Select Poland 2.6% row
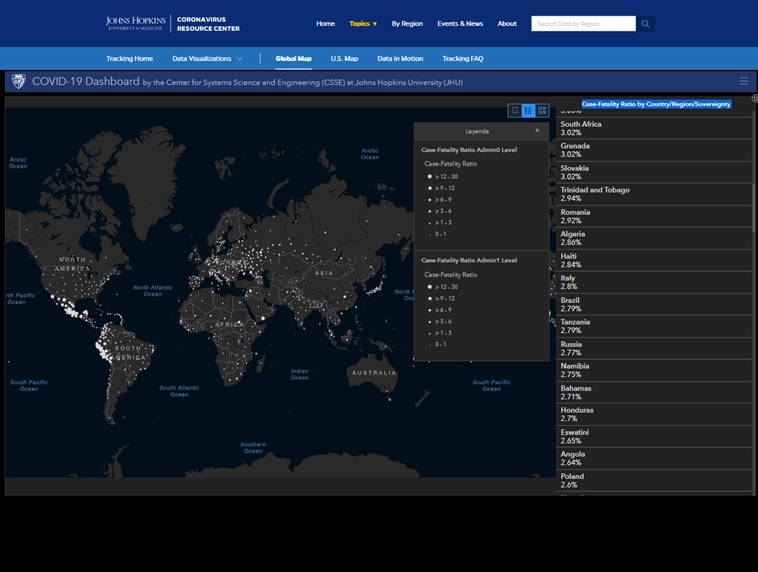This screenshot has height=572, width=758. tap(654, 480)
